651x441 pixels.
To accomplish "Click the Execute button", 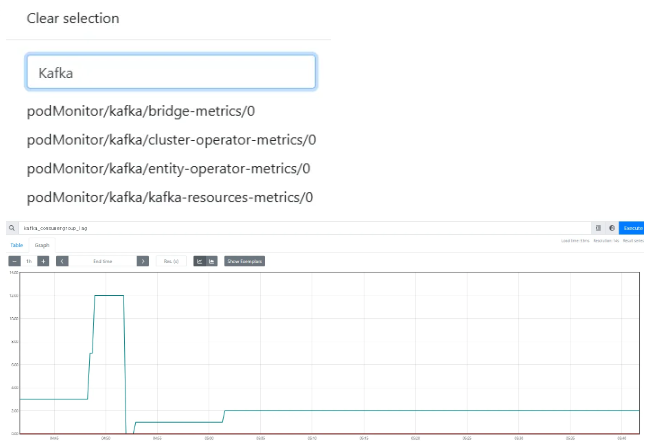I will [631, 228].
